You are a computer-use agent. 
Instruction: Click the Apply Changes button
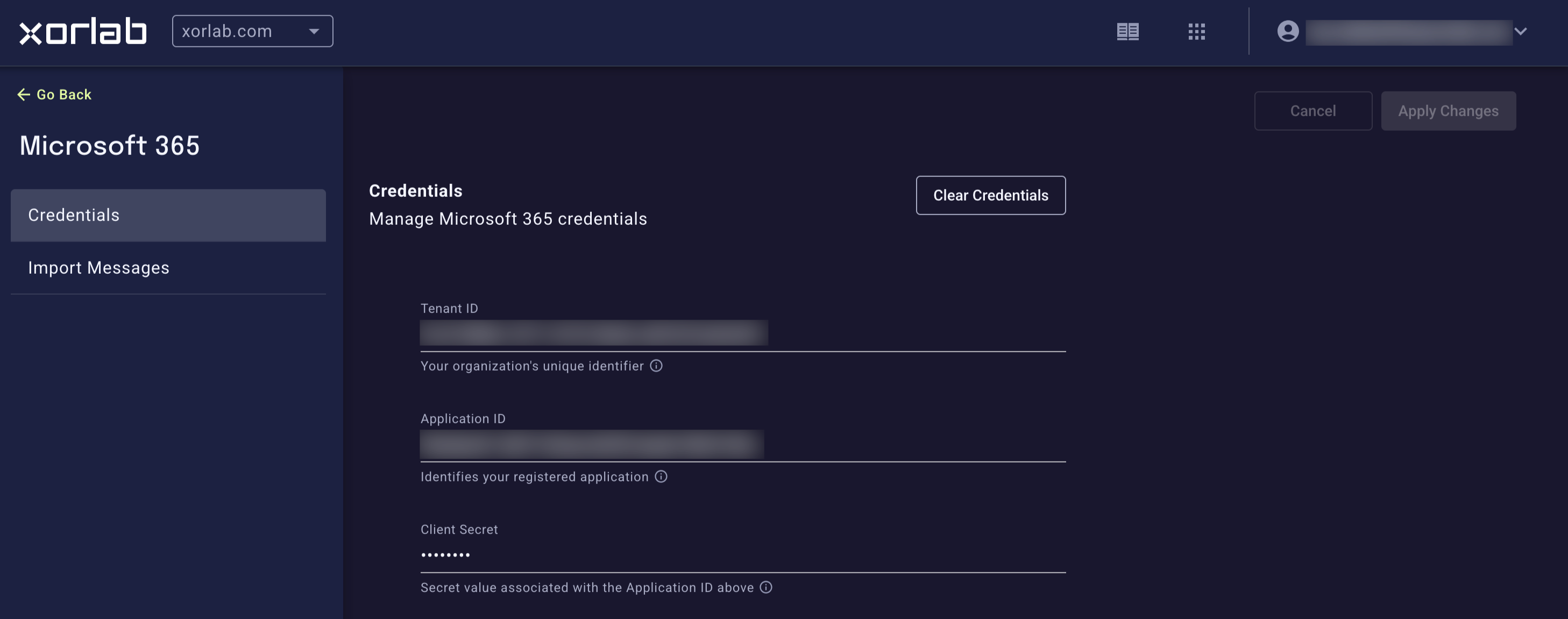(x=1448, y=111)
